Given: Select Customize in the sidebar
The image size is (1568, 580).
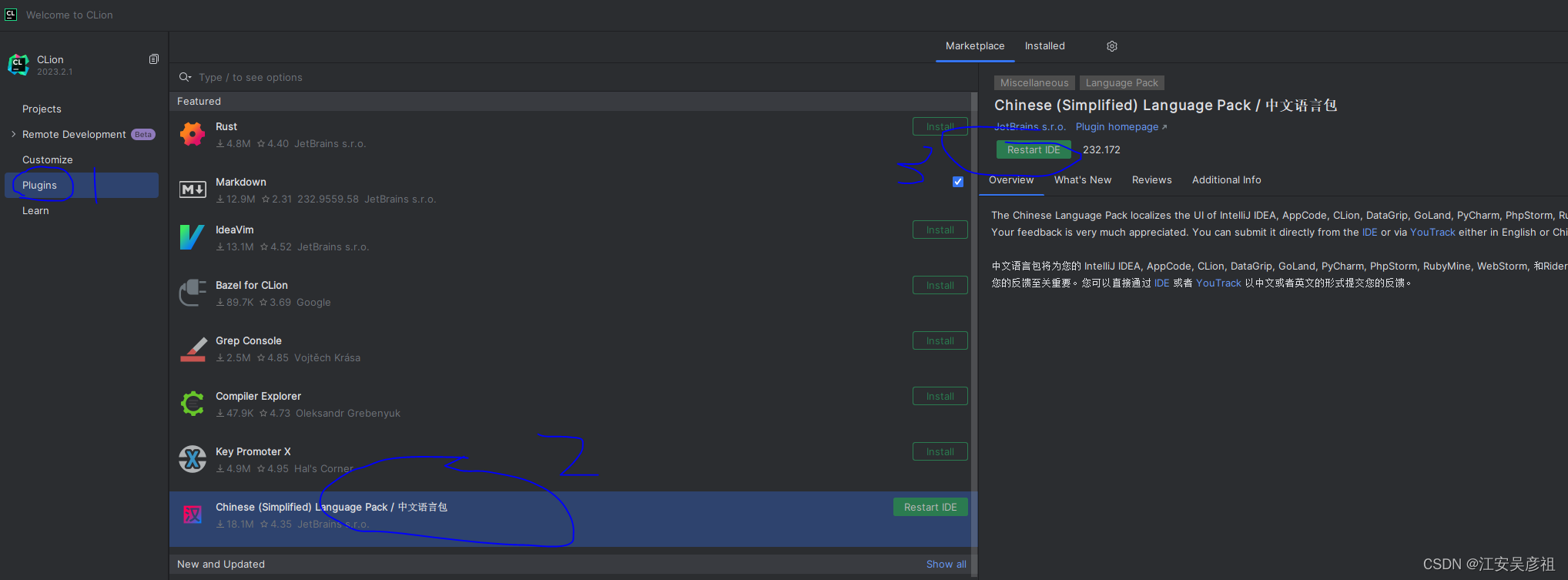Looking at the screenshot, I should pyautogui.click(x=48, y=159).
